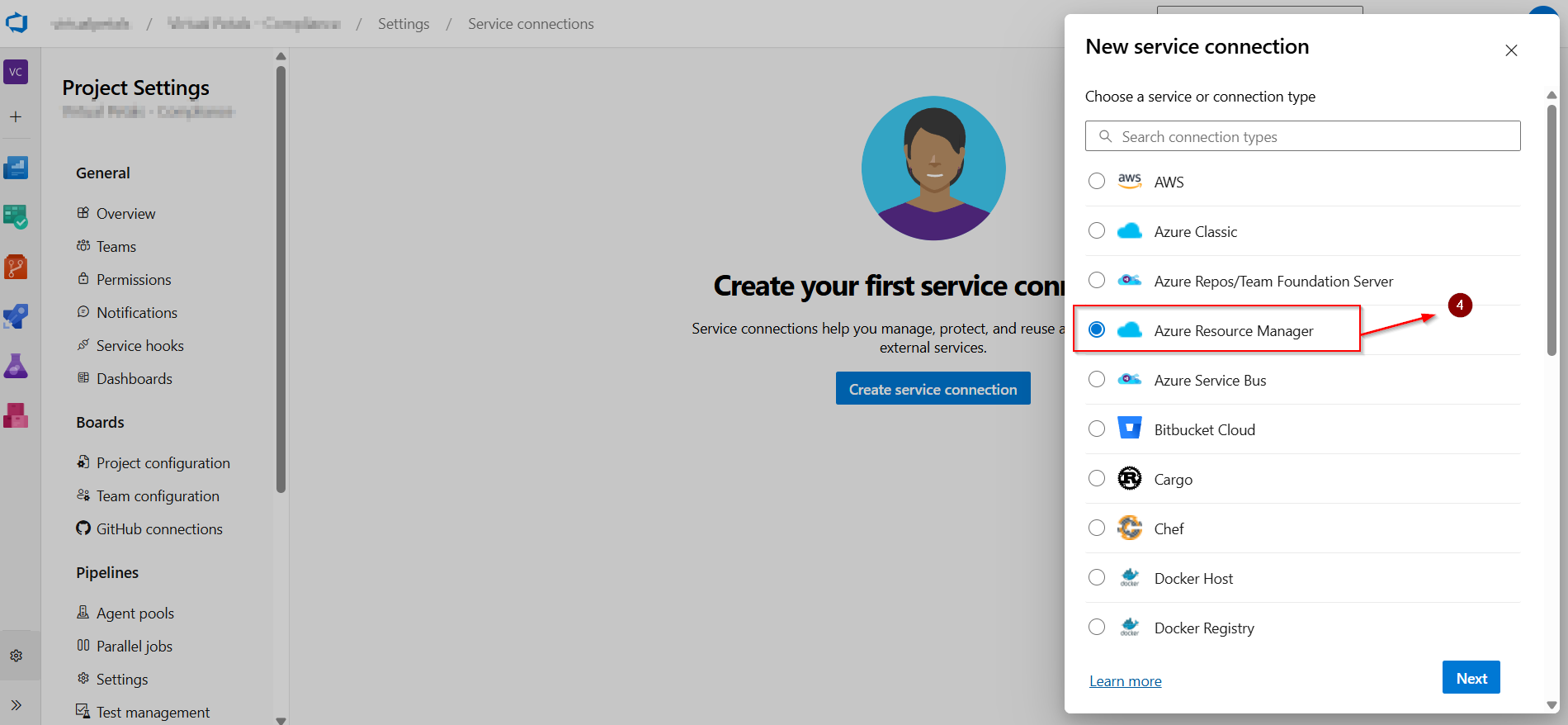Open Pipelines rocket icon in sidebar
Image resolution: width=1568 pixels, height=725 pixels.
16,316
